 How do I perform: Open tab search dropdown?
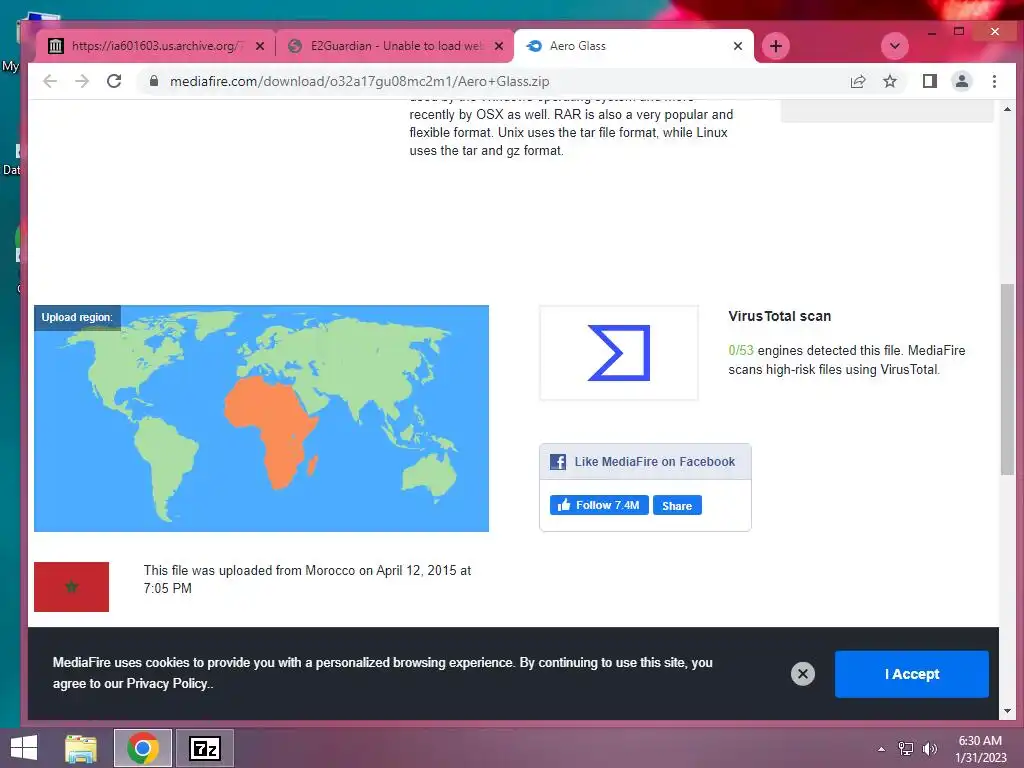895,46
